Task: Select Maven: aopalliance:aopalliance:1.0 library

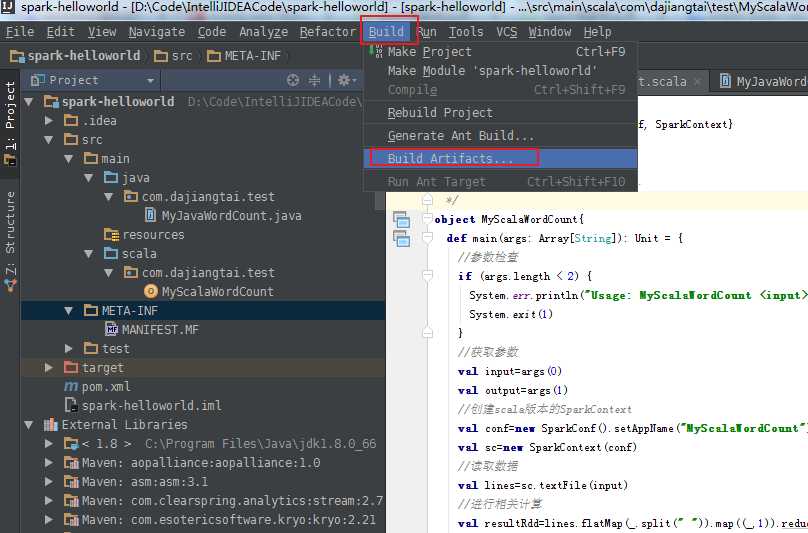Action: [201, 463]
